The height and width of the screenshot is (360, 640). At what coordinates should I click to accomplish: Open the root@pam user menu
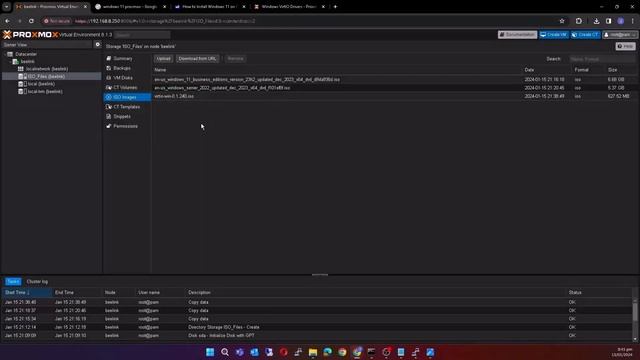coord(620,35)
